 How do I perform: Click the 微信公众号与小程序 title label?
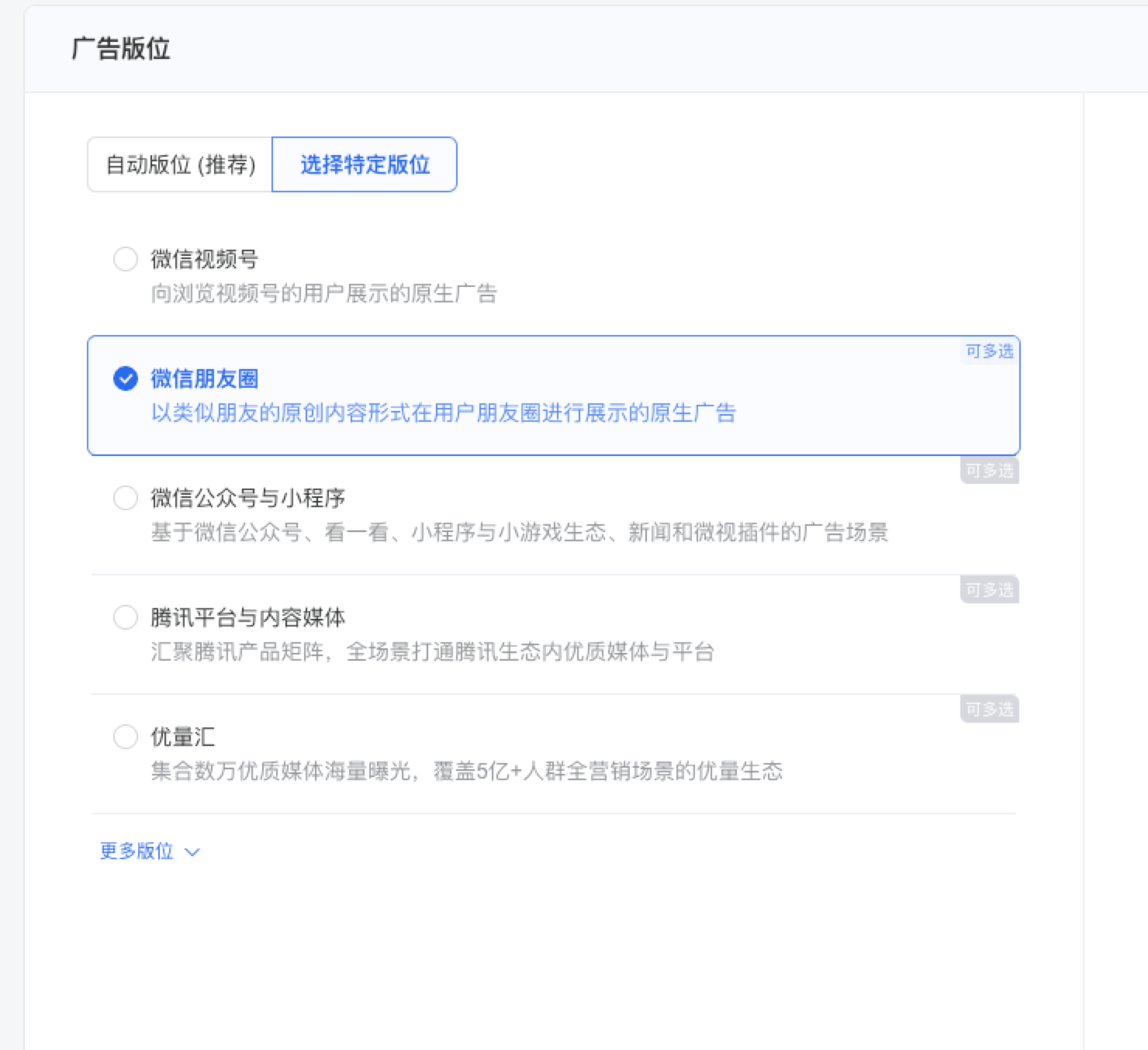[247, 498]
